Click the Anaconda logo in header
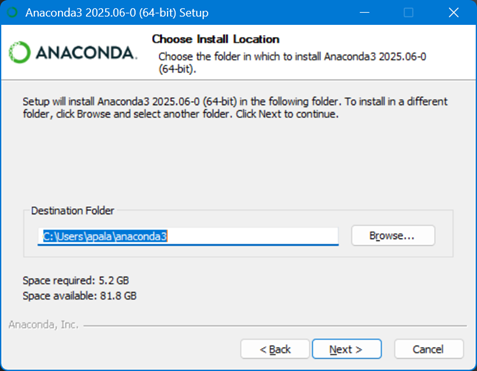Image resolution: width=477 pixels, height=371 pixels. click(73, 53)
